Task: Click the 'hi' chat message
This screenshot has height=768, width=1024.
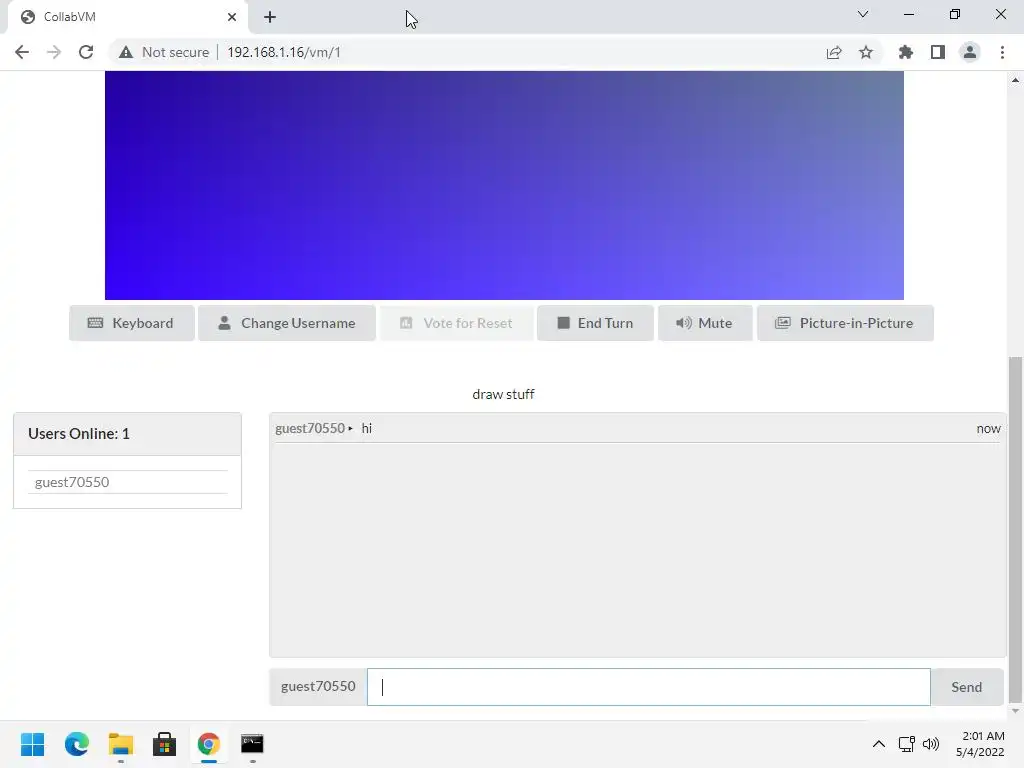Action: 366,428
